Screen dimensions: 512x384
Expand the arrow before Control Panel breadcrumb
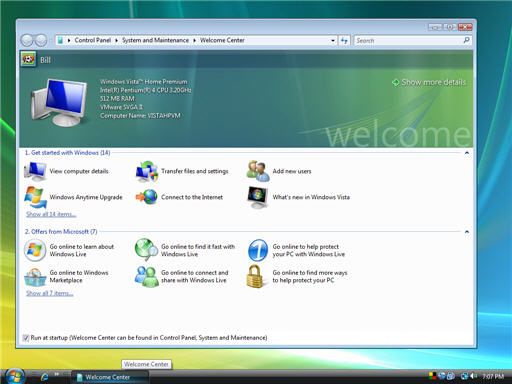tap(69, 40)
